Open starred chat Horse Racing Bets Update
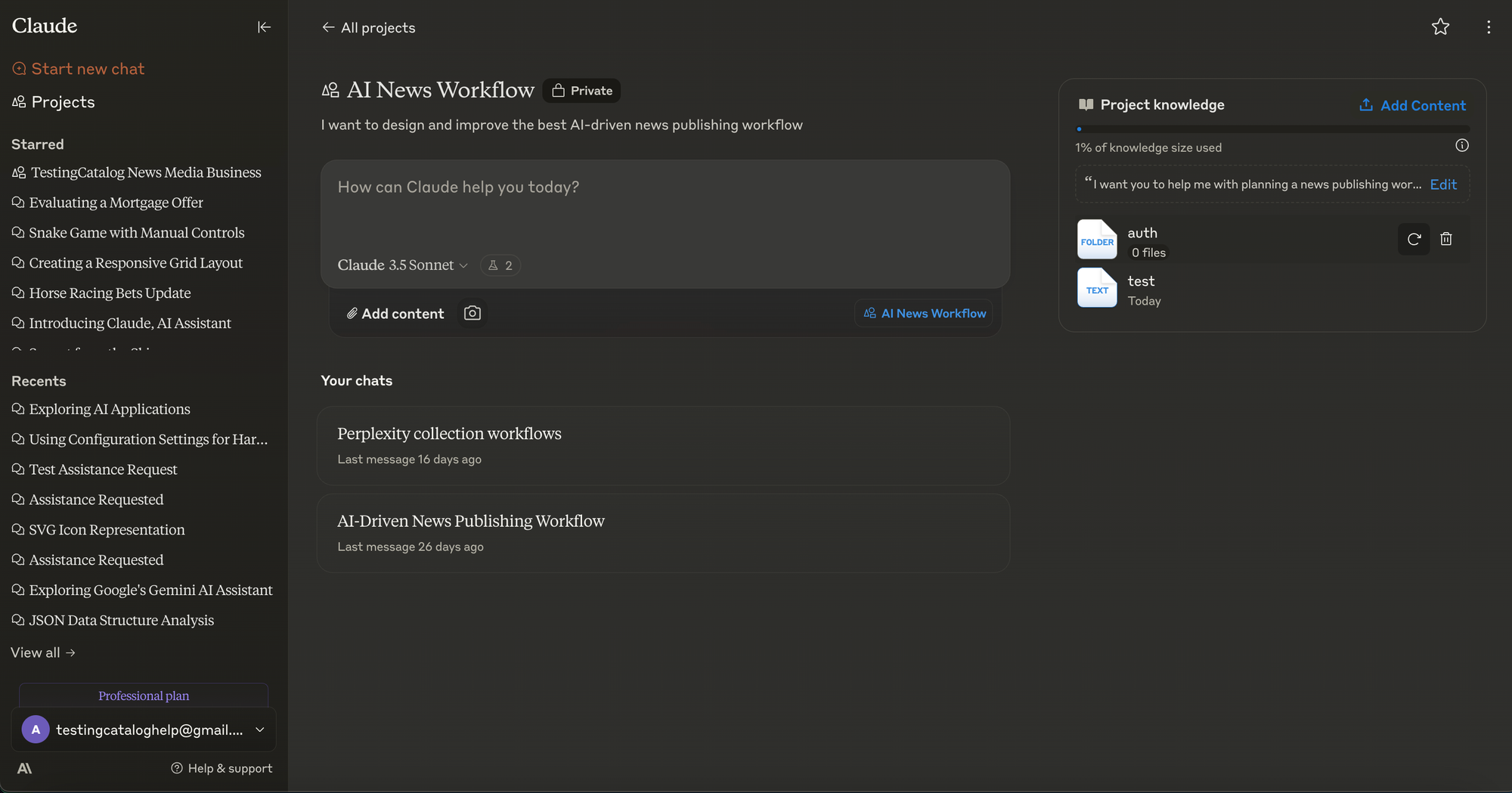The height and width of the screenshot is (793, 1512). pos(101,293)
